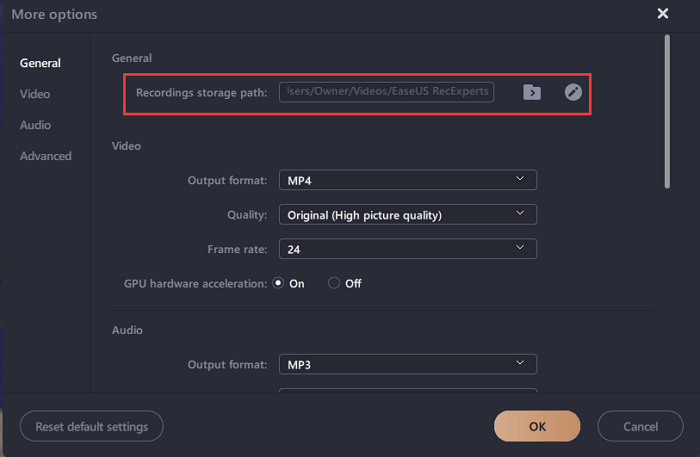Go to the Audio settings tab
Screen dimensions: 700x457
pos(35,125)
